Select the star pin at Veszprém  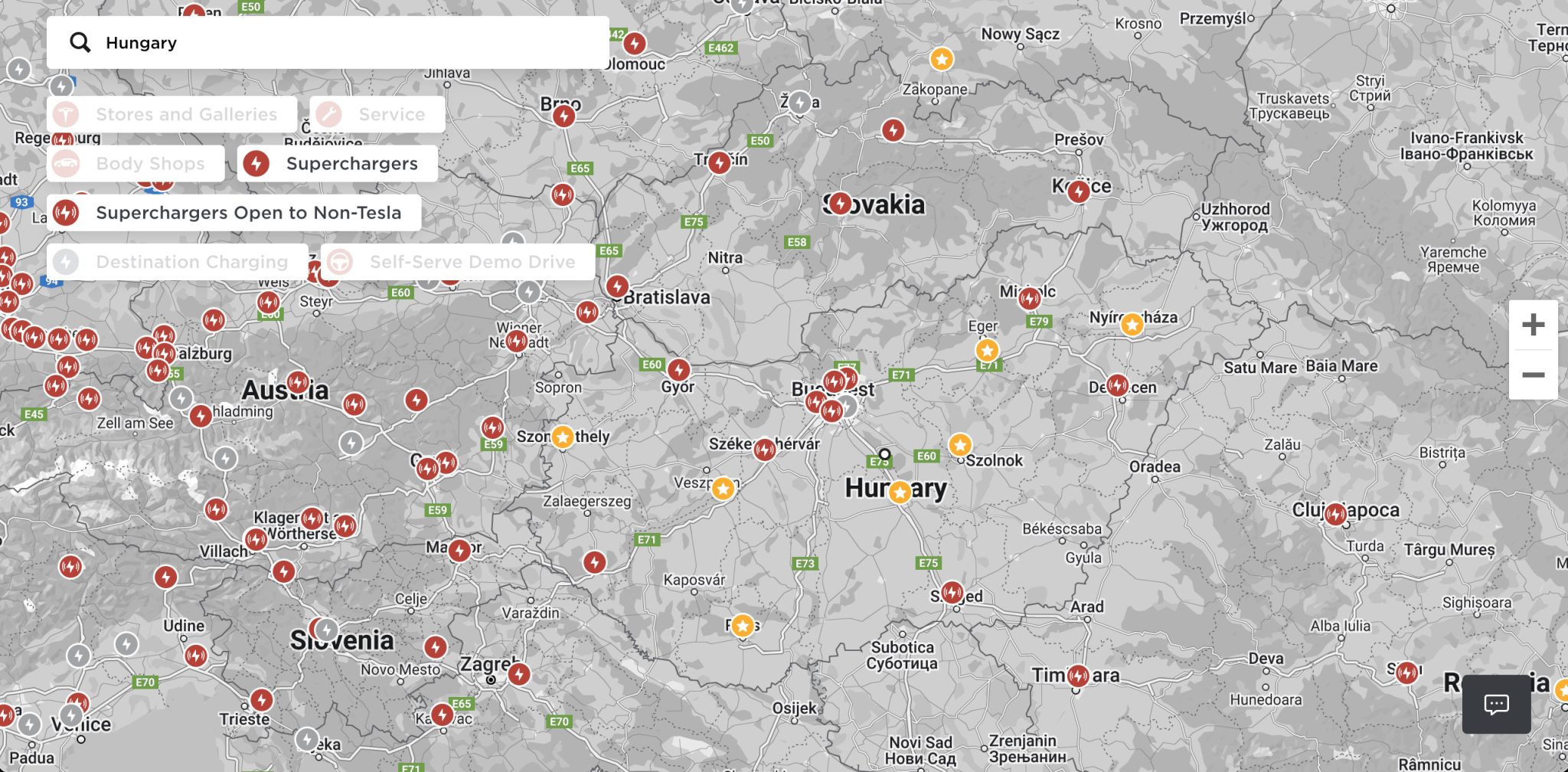point(723,488)
